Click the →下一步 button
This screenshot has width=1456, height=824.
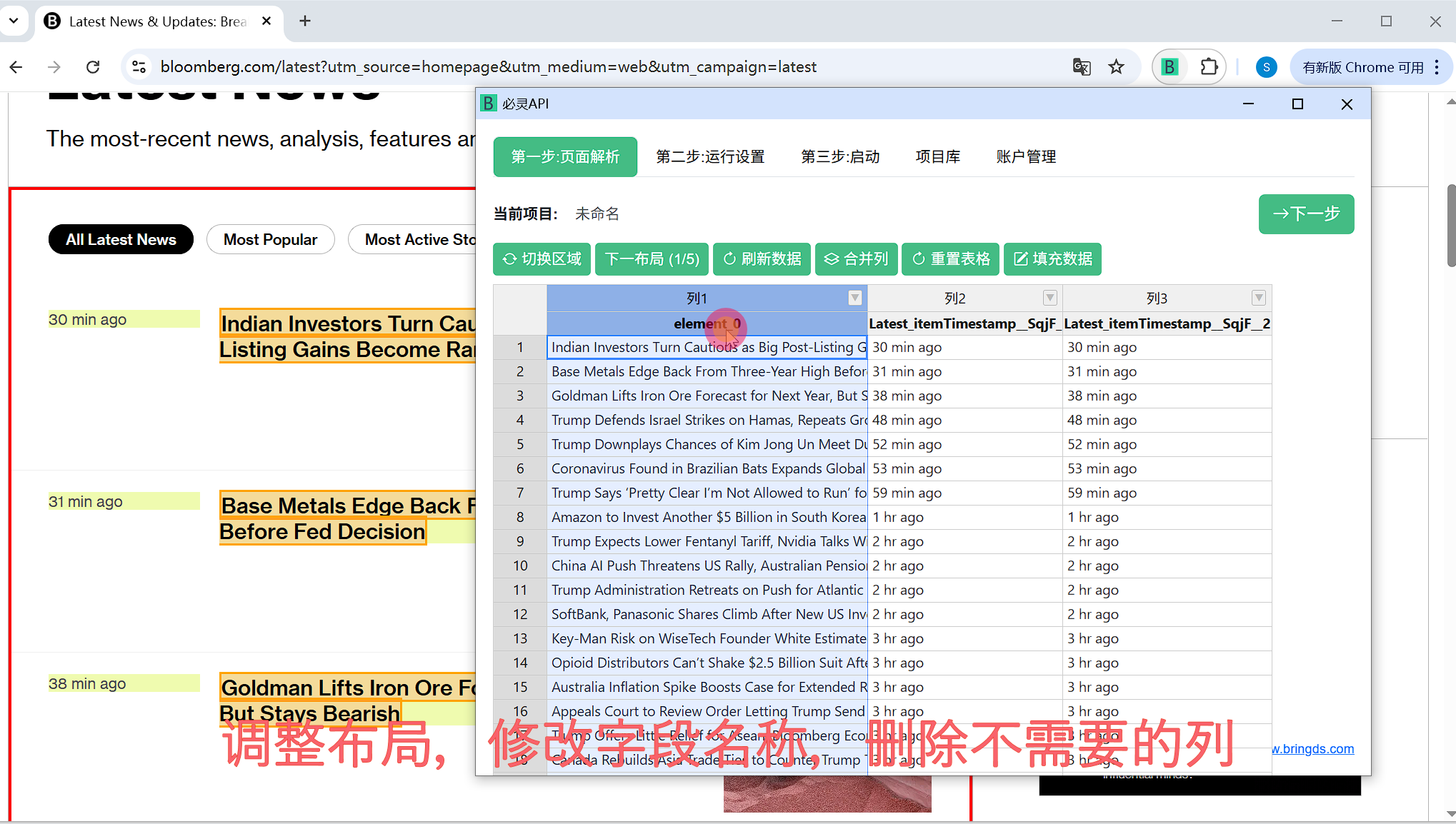(x=1306, y=213)
